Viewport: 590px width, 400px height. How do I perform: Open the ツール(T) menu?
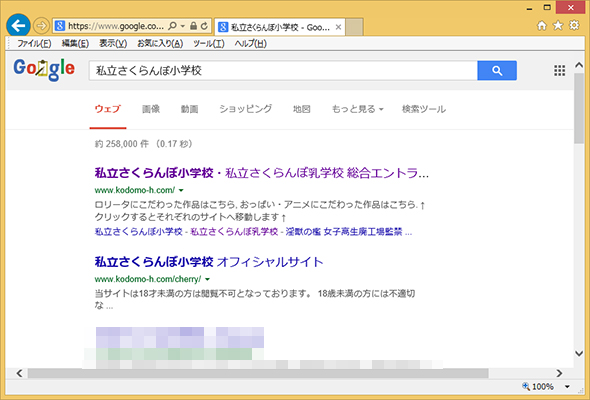click(x=209, y=44)
